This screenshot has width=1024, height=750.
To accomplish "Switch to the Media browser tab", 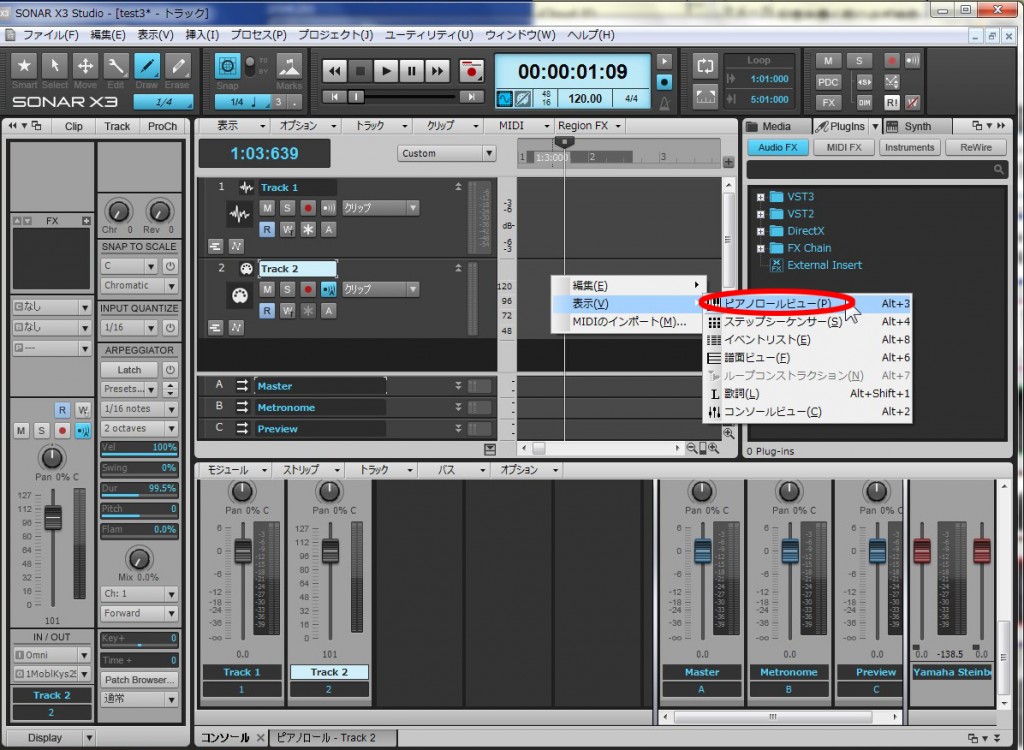I will [x=775, y=126].
